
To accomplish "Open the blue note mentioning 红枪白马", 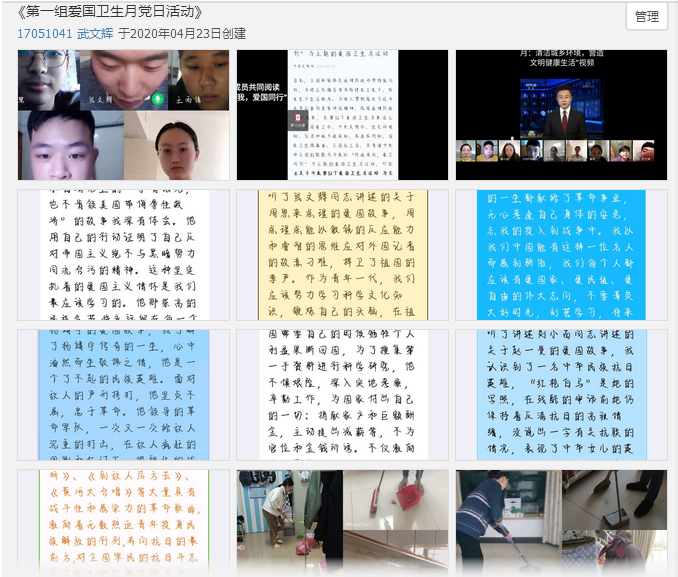I will pyautogui.click(x=561, y=395).
